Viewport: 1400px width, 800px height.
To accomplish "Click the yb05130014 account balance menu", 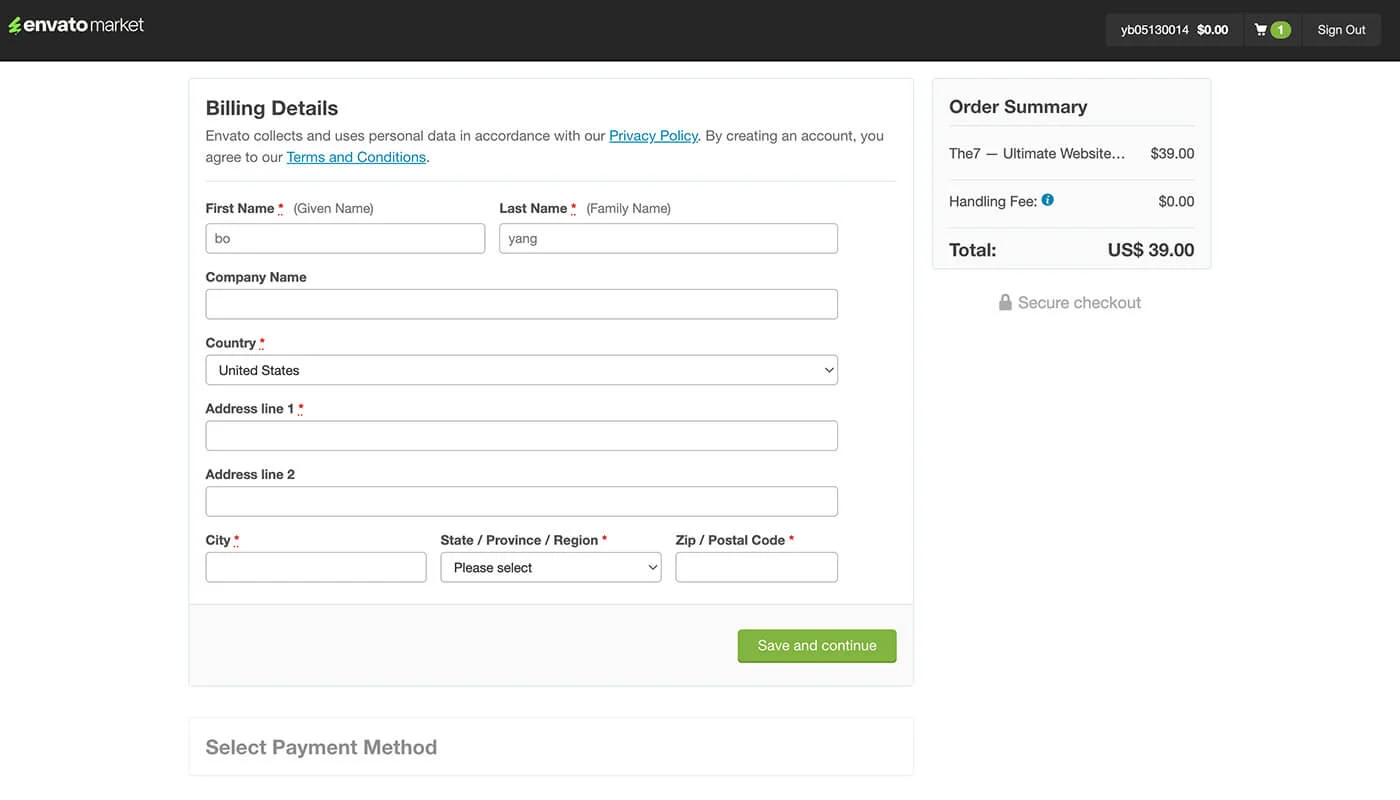I will [x=1174, y=30].
